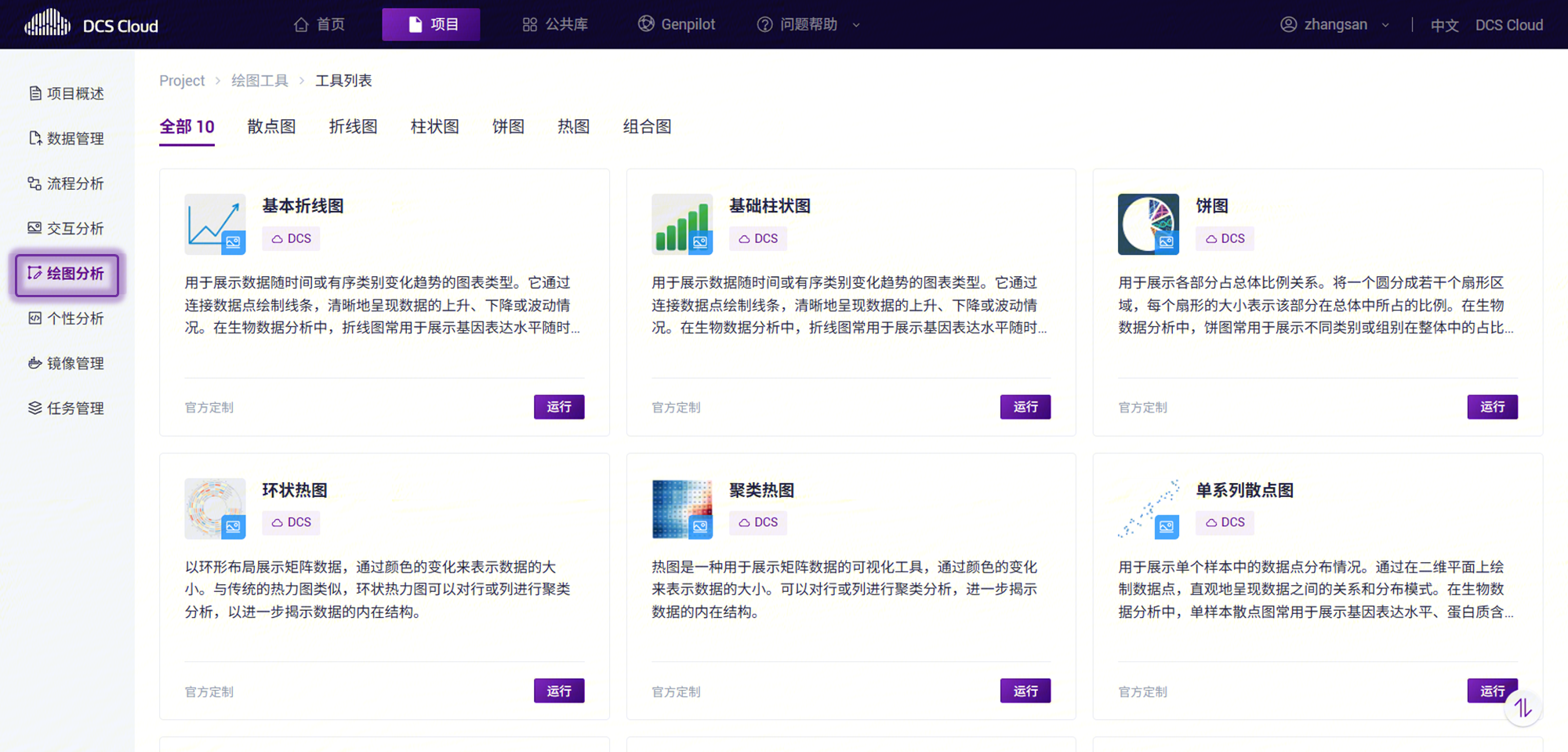
Task: Switch to the 饼图 tab
Action: (508, 127)
